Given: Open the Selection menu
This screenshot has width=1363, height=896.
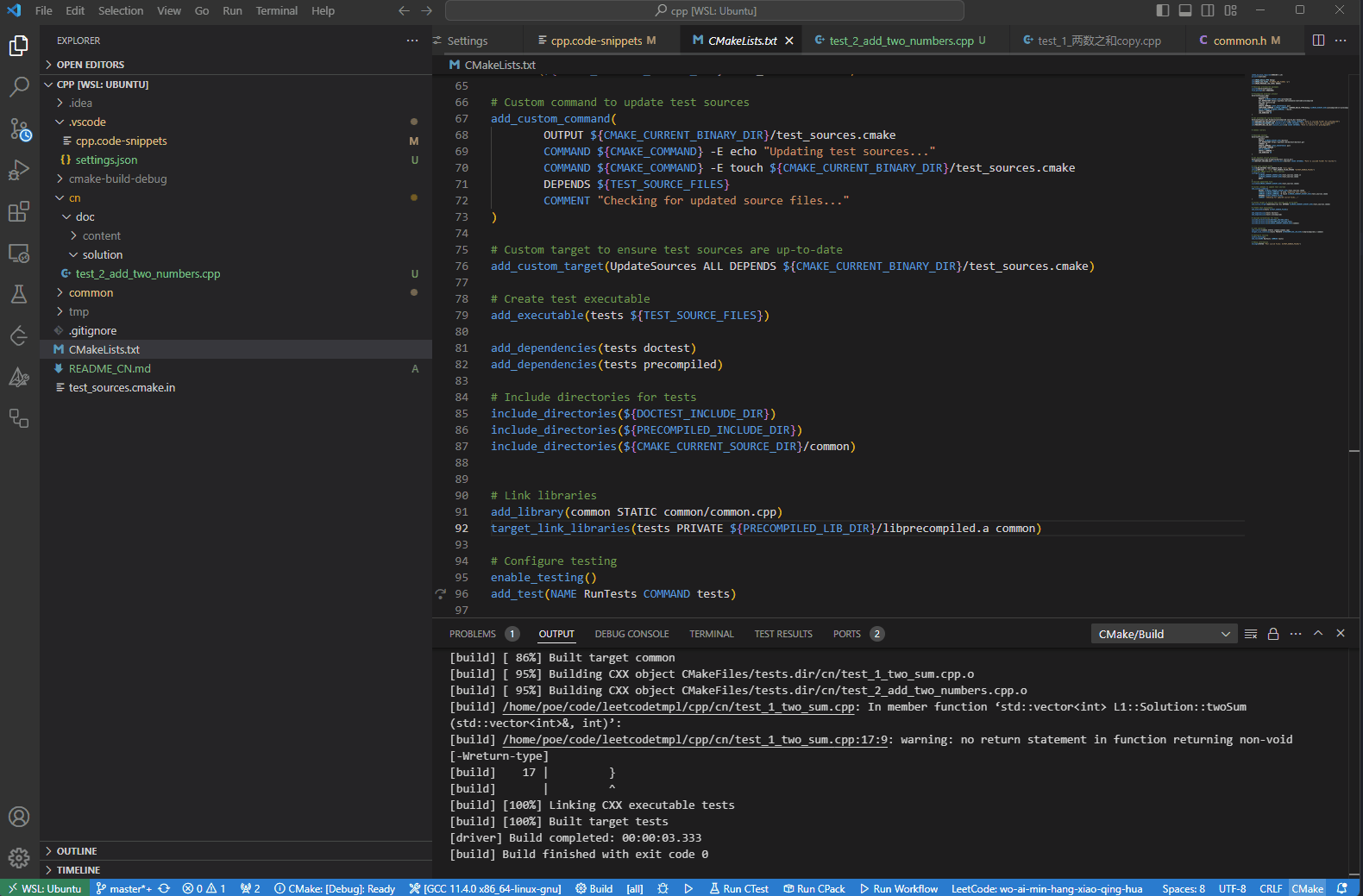Looking at the screenshot, I should (x=121, y=10).
